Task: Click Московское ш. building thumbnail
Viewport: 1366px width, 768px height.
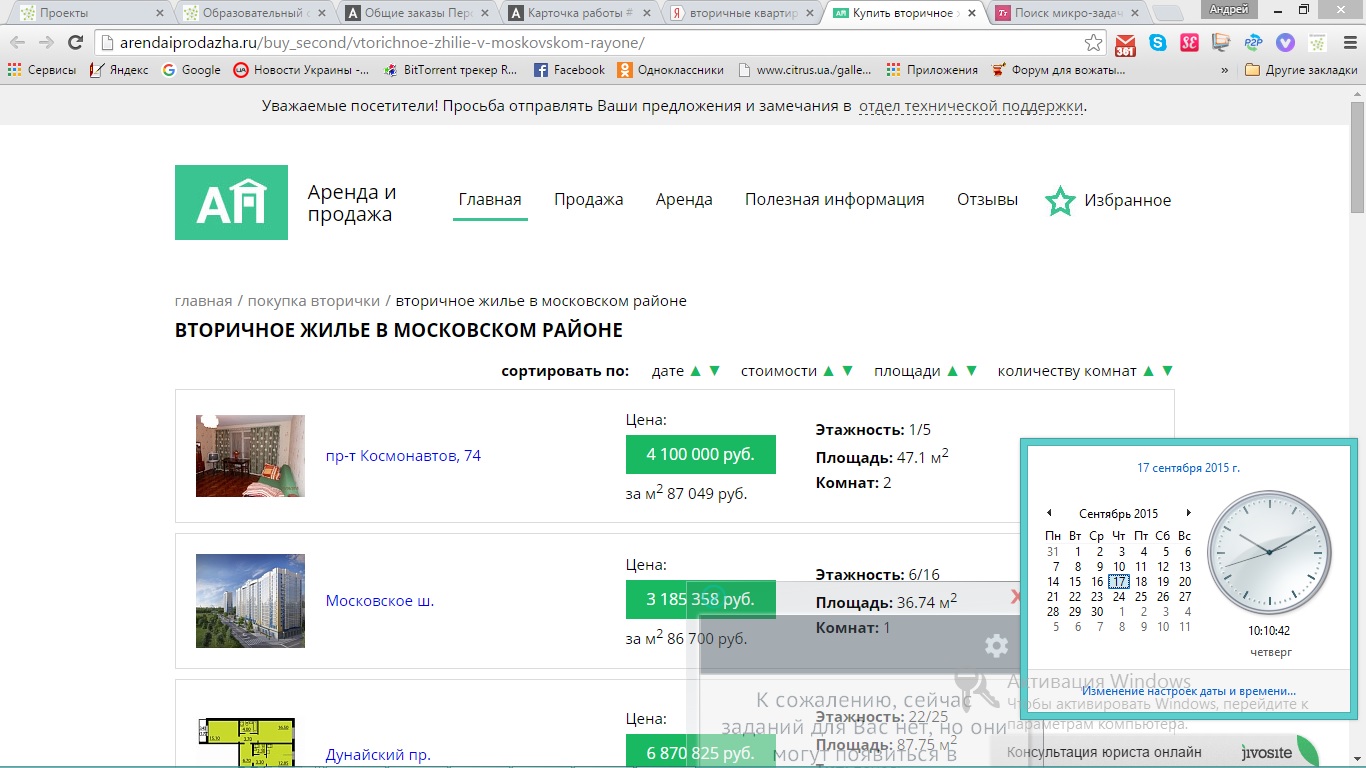Action: [x=250, y=601]
